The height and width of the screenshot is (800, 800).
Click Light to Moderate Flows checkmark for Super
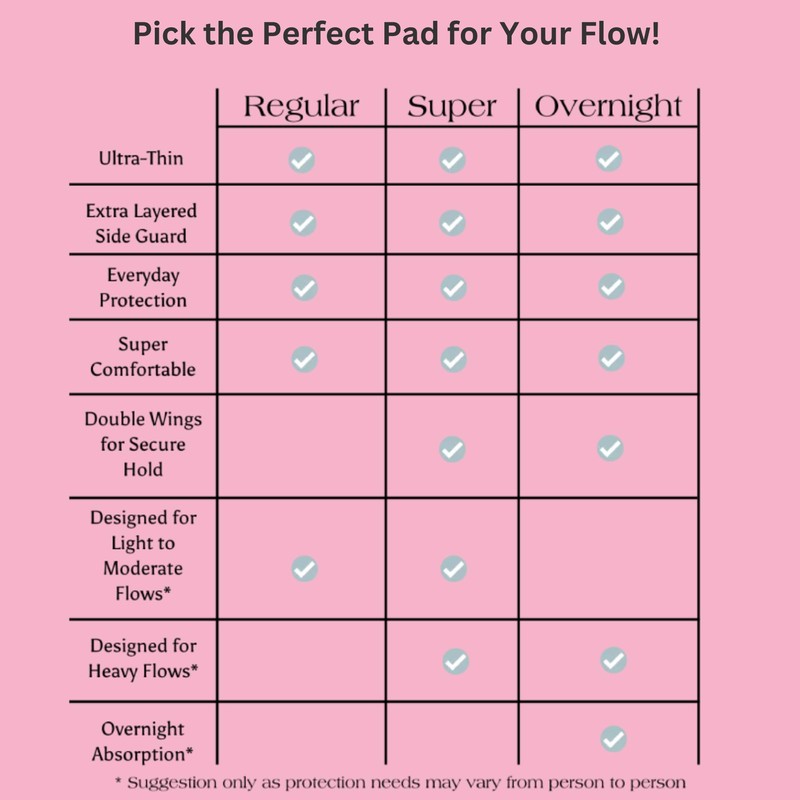tap(453, 568)
